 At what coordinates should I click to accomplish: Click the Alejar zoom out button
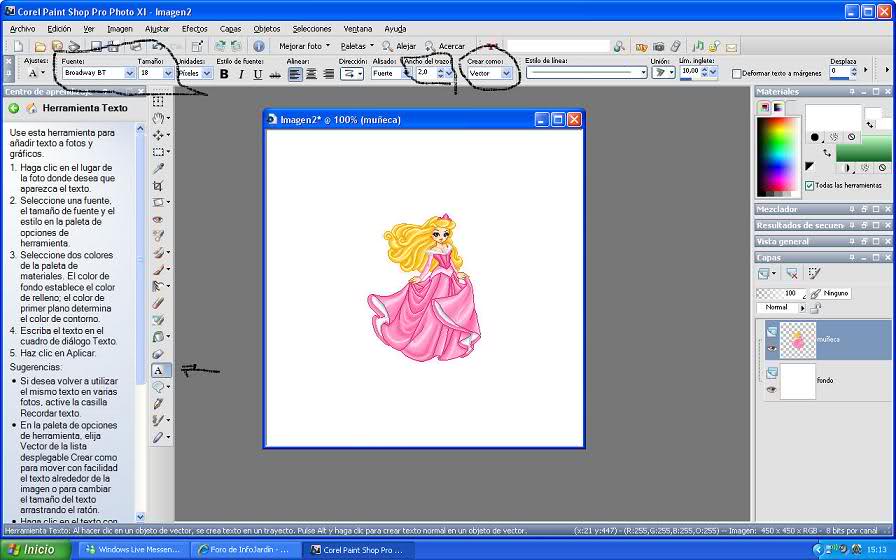tap(399, 46)
